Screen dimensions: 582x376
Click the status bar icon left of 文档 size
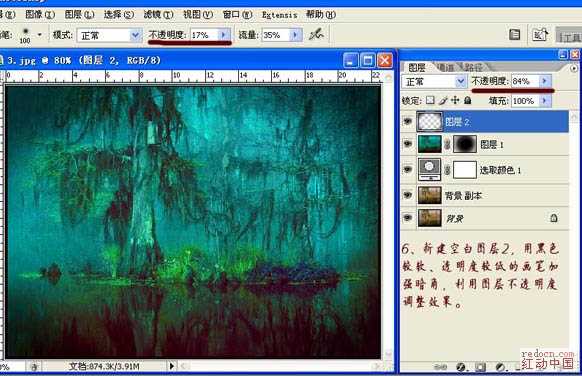34,367
